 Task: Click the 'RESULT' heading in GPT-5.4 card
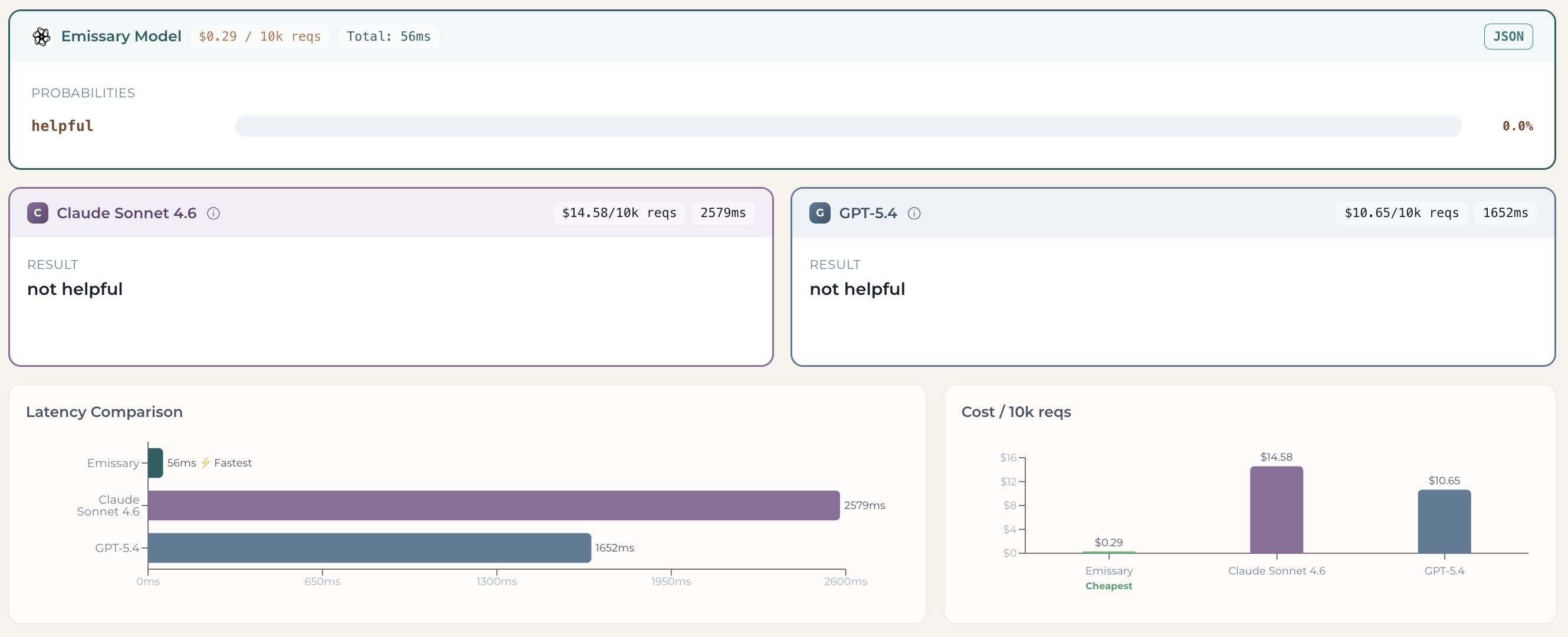(835, 265)
